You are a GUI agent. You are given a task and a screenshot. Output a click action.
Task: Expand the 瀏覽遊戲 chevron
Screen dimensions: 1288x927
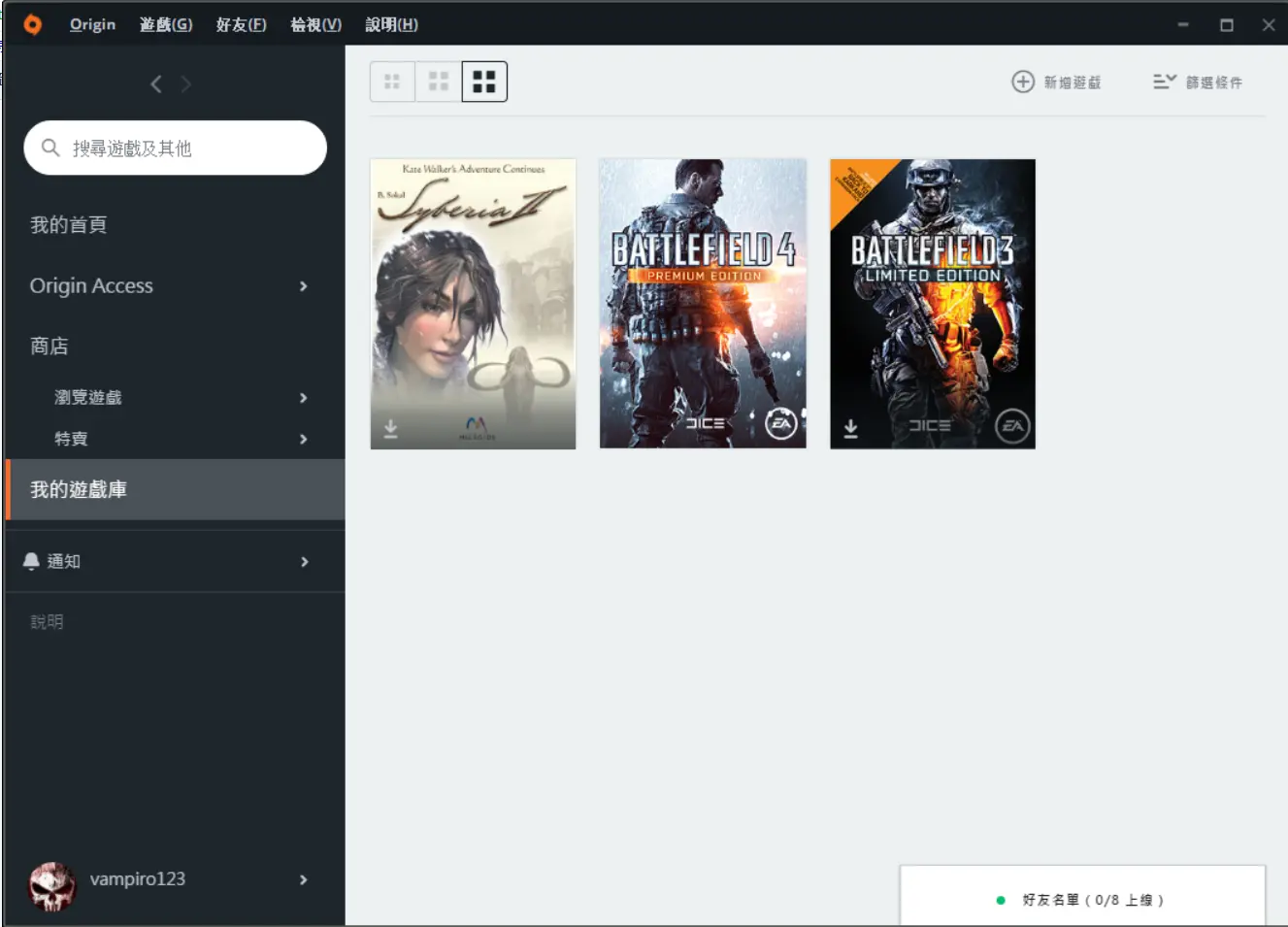pyautogui.click(x=304, y=398)
